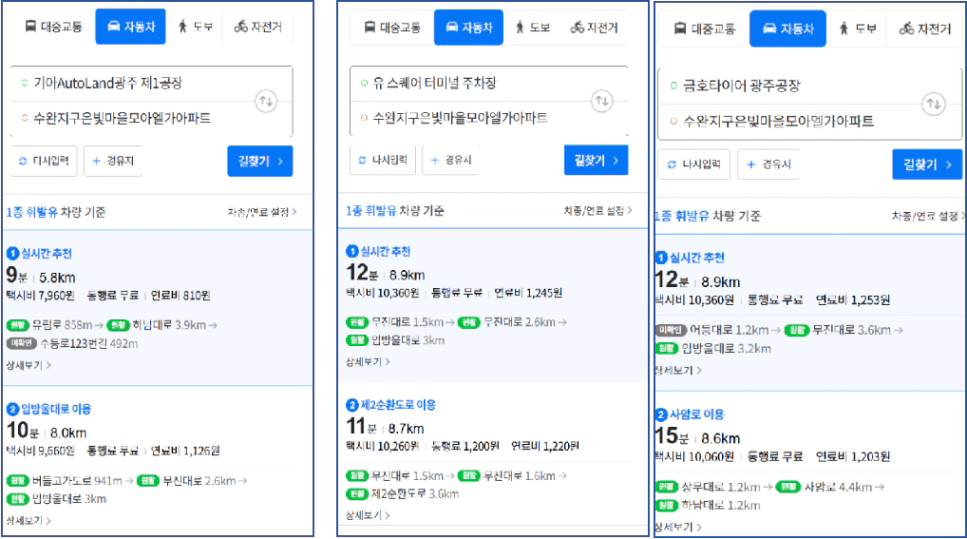The width and height of the screenshot is (967, 539).
Task: Click the 어등대로 1.2km segment
Action: click(x=718, y=331)
